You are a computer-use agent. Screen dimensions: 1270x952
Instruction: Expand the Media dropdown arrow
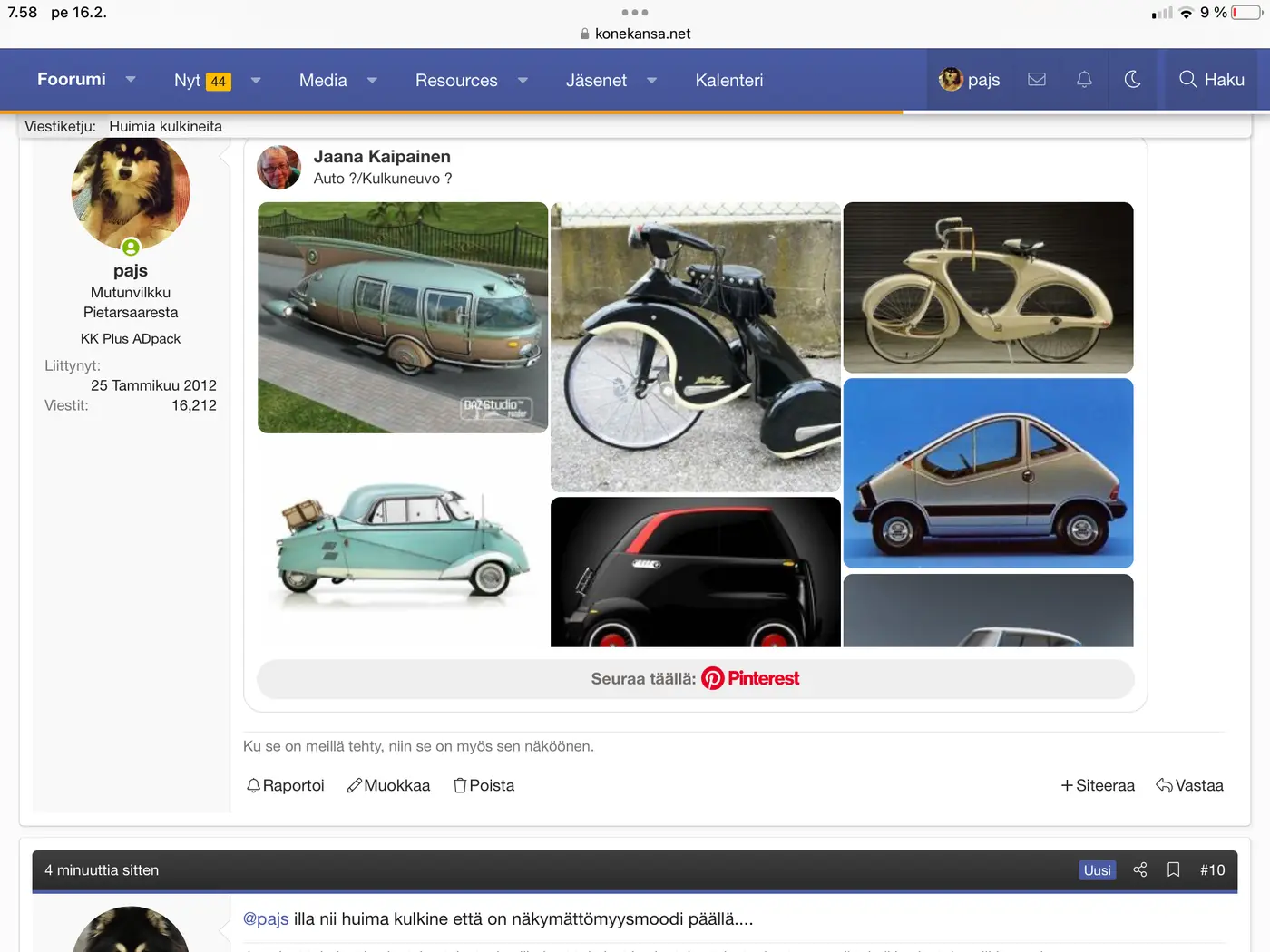tap(372, 81)
